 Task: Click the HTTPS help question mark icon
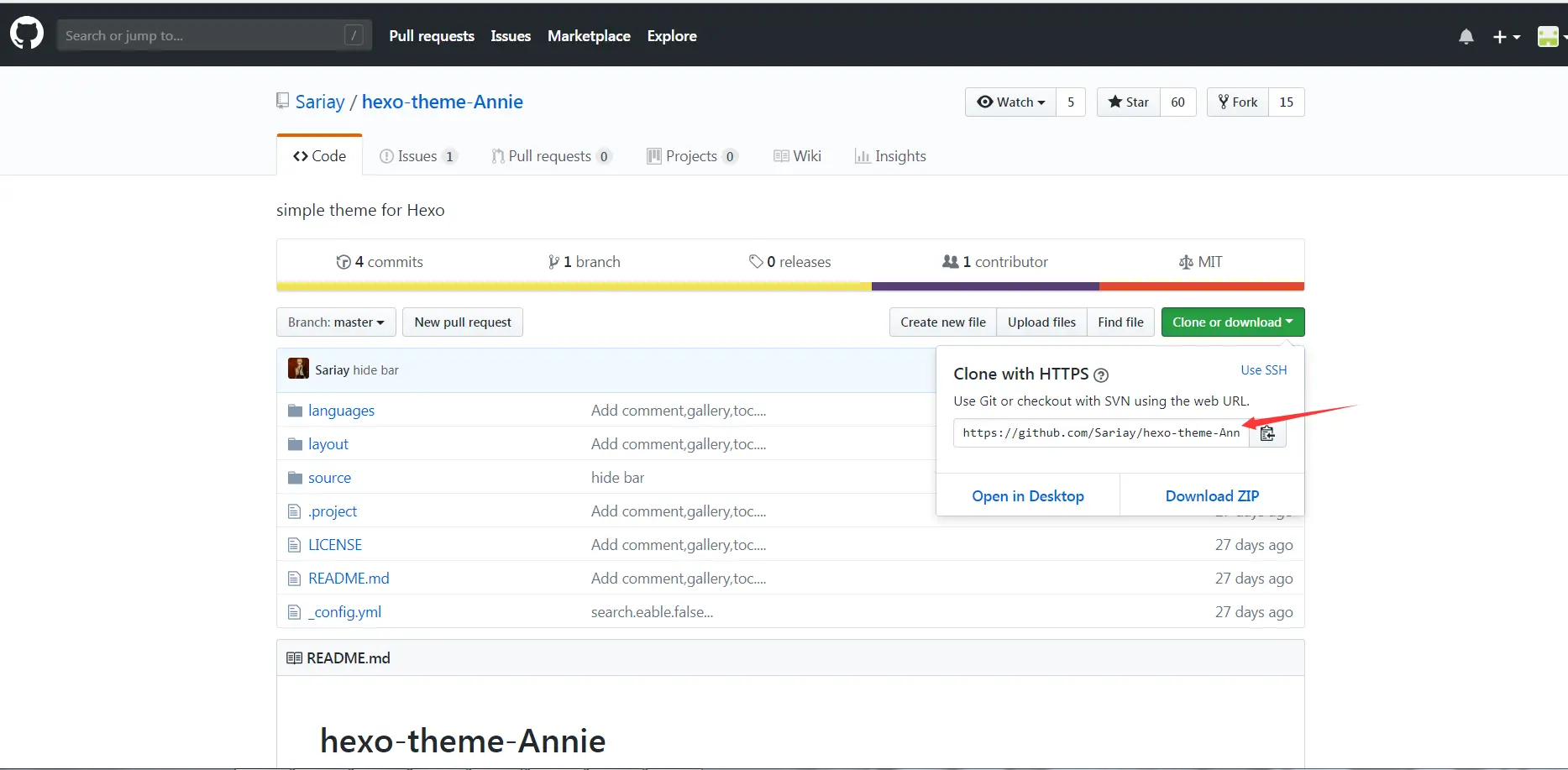pyautogui.click(x=1101, y=375)
